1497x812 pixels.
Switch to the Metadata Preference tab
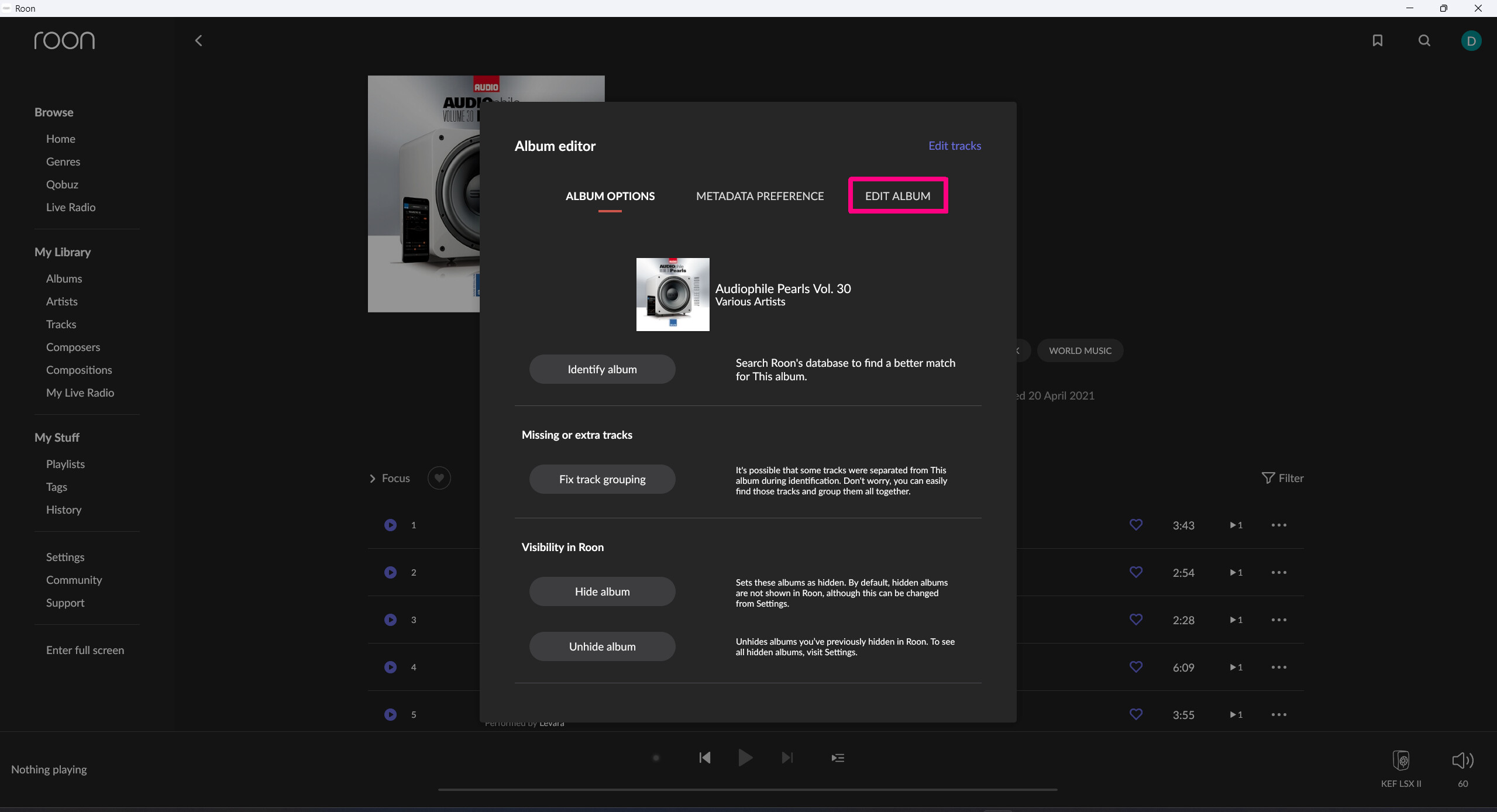click(x=759, y=196)
